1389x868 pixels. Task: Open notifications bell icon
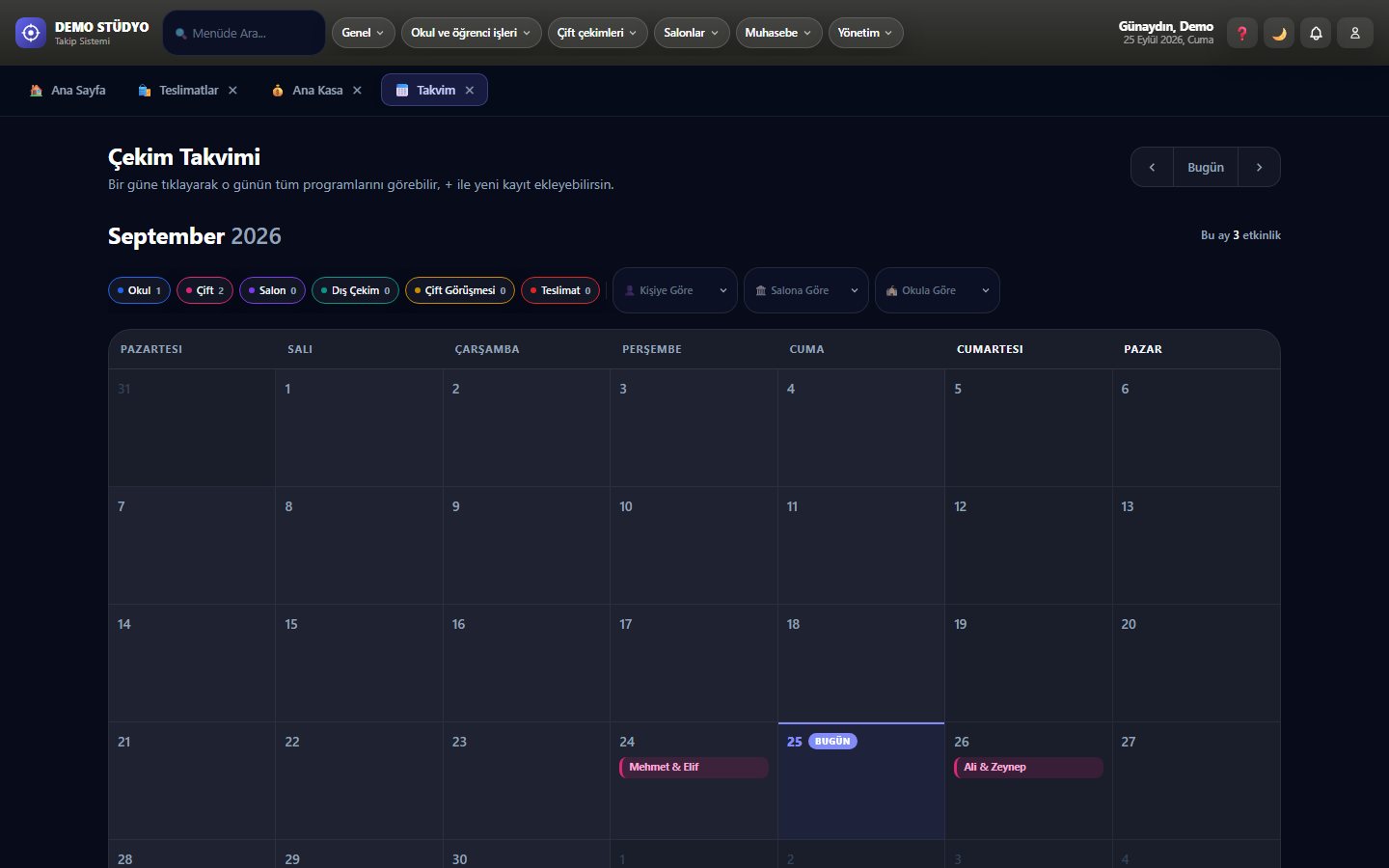1316,33
